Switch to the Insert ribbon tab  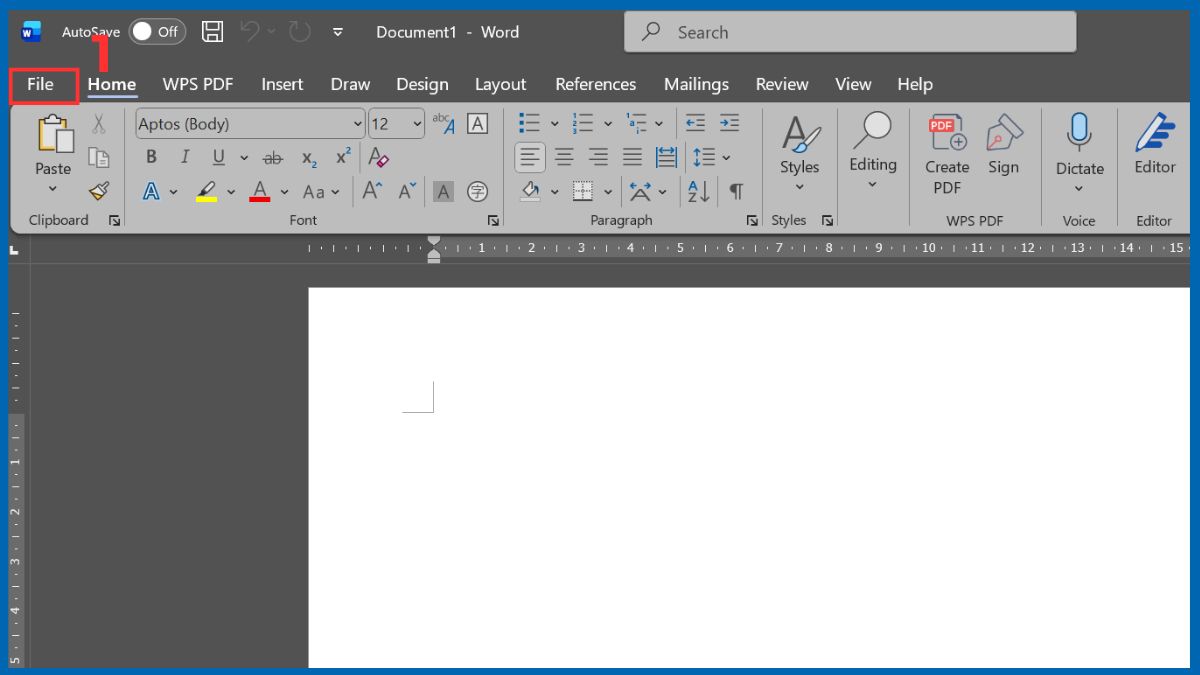click(282, 85)
